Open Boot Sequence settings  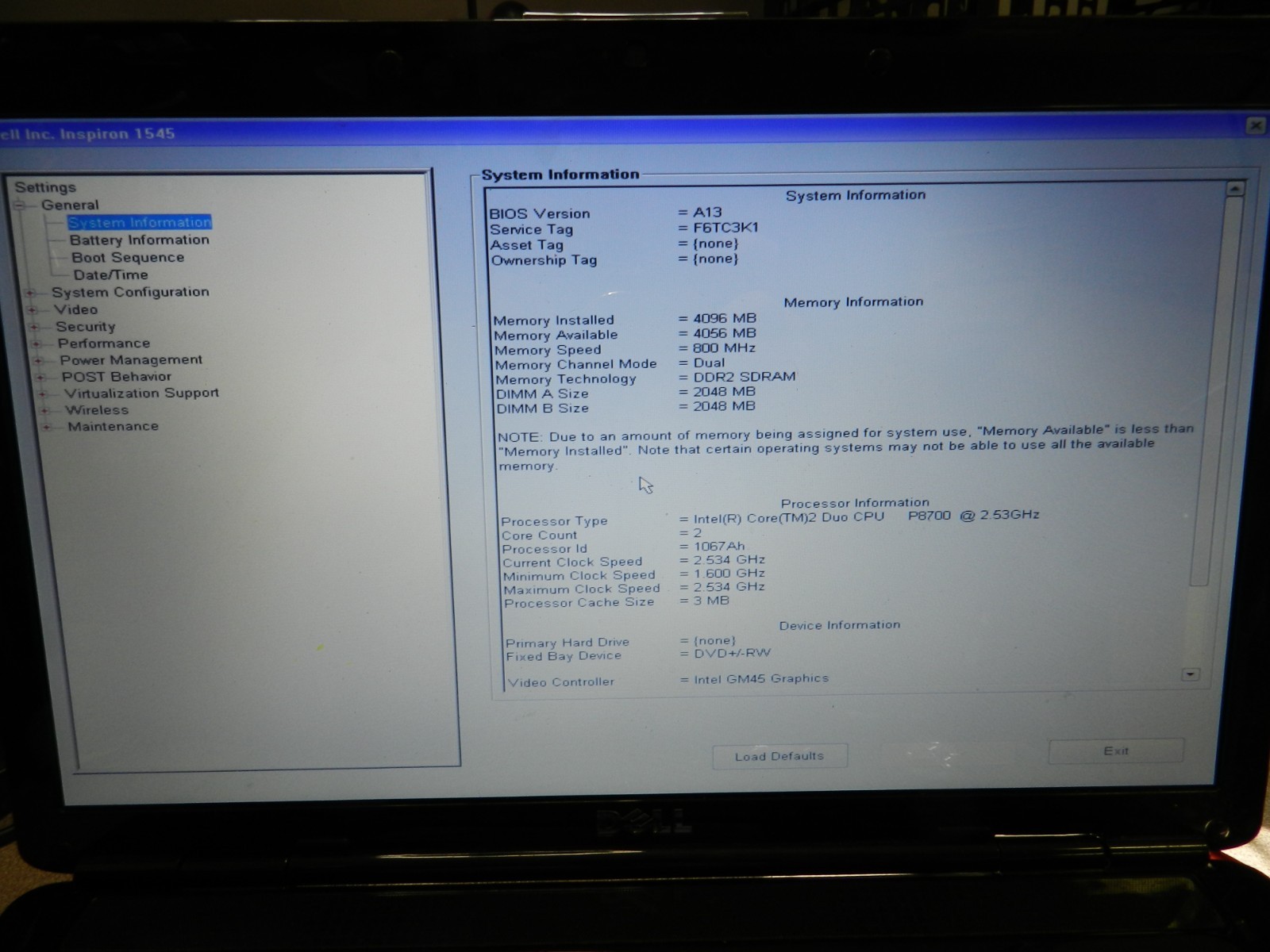128,257
